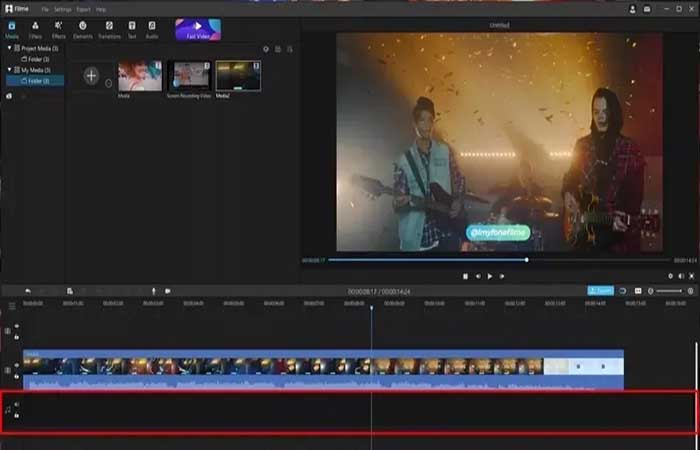Click the music note audio track icon
This screenshot has width=700, height=450.
[7, 410]
